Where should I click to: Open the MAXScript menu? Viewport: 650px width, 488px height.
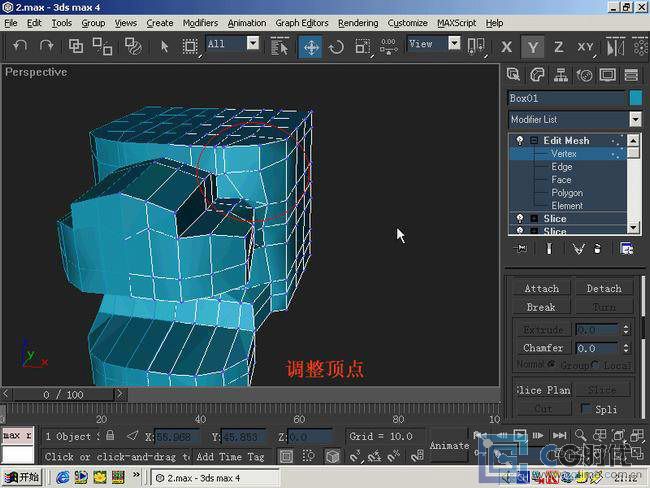tap(456, 23)
